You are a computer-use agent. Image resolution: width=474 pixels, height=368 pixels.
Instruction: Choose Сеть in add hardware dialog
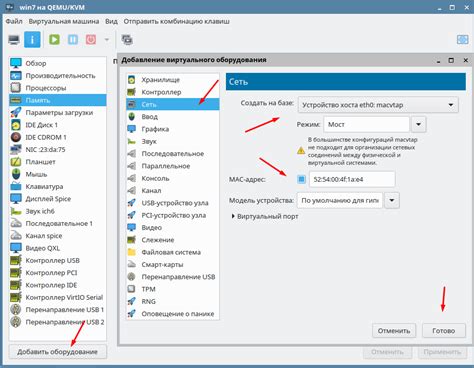coord(173,104)
